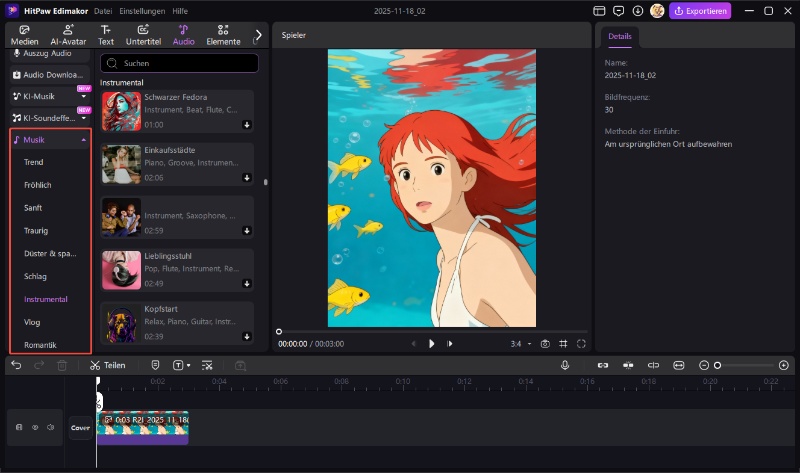Preview the Kopfstart thumbnail
This screenshot has height=473, width=800.
(121, 323)
